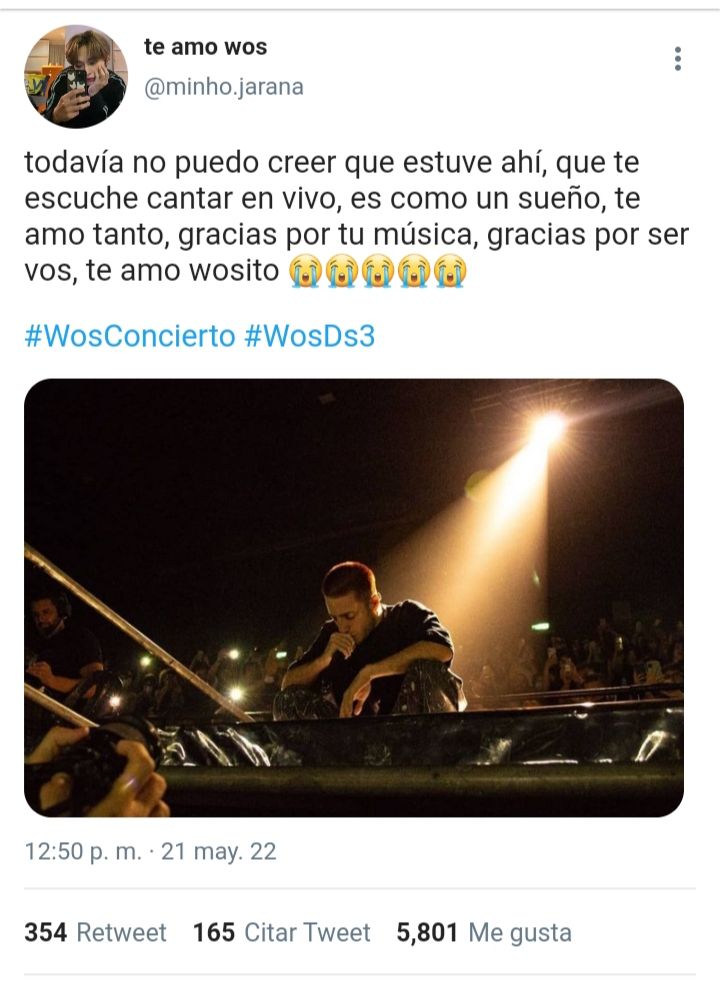This screenshot has width=720, height=984.
Task: Tap the bright spotlight in the concert photo
Action: (547, 428)
